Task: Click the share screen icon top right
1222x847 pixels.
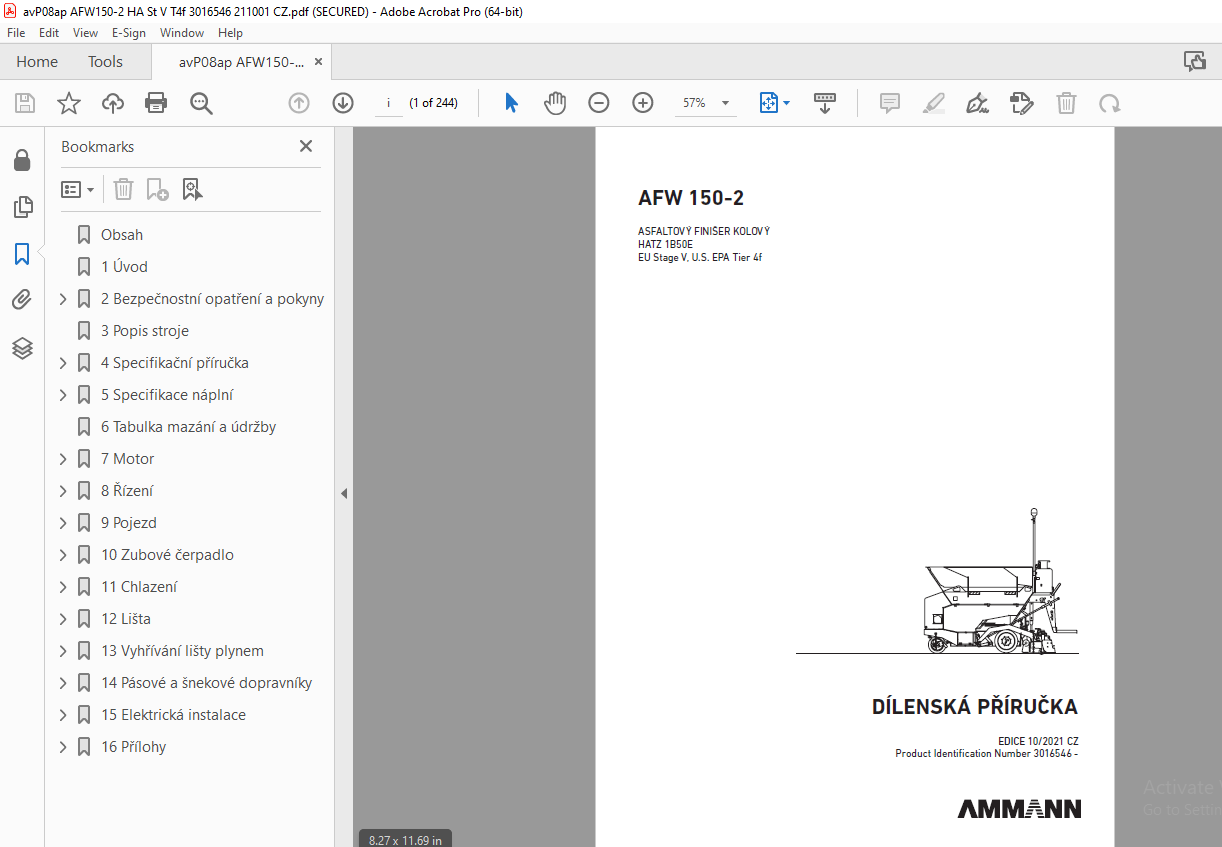Action: click(x=1195, y=61)
